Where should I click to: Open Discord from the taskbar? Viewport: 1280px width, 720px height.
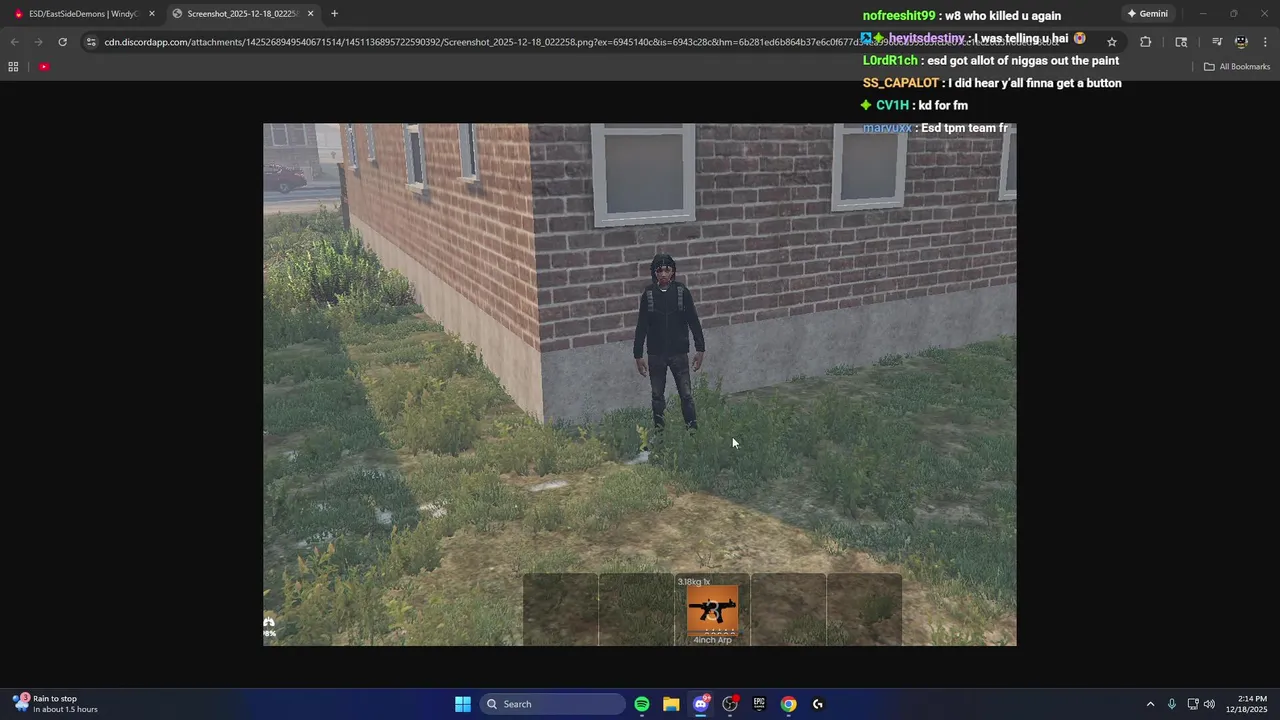(x=701, y=704)
